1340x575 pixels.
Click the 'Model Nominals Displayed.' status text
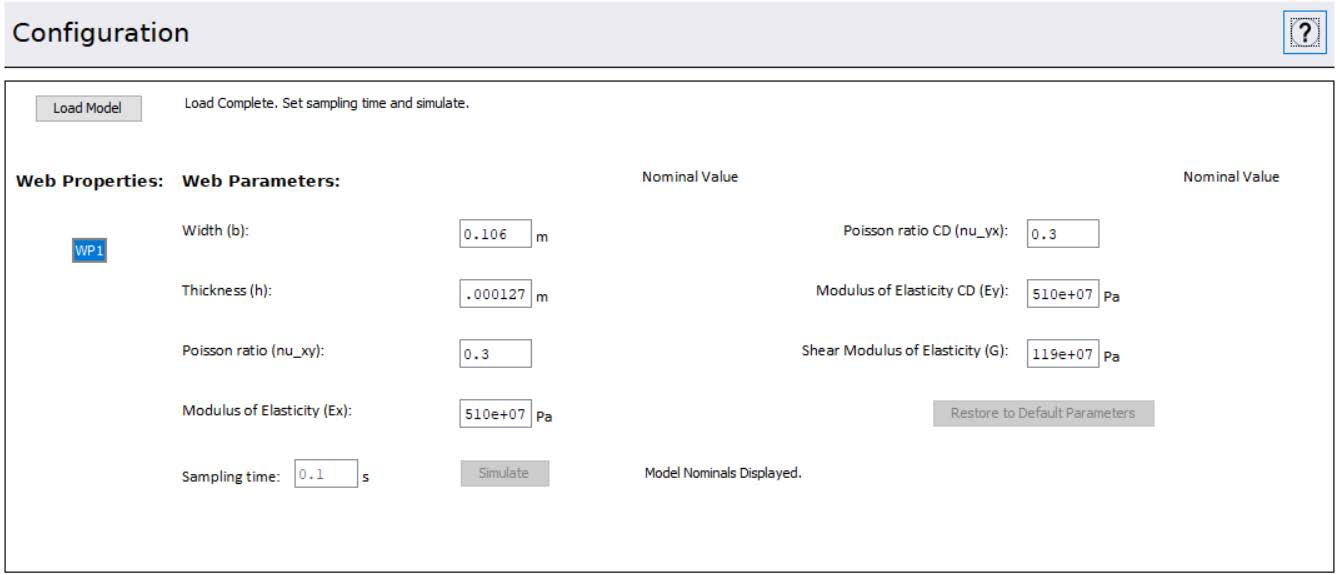coord(722,473)
